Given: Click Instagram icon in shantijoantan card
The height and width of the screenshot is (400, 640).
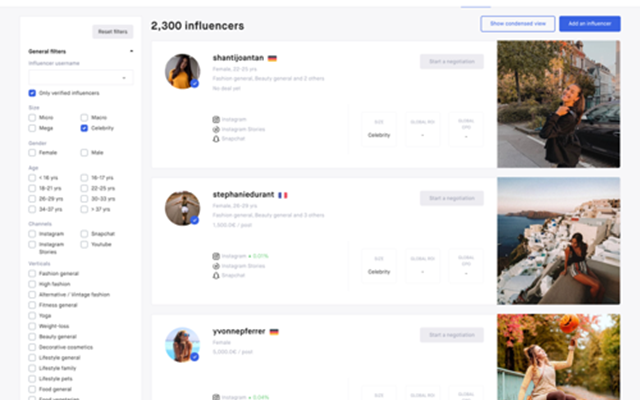Looking at the screenshot, I should [x=216, y=120].
